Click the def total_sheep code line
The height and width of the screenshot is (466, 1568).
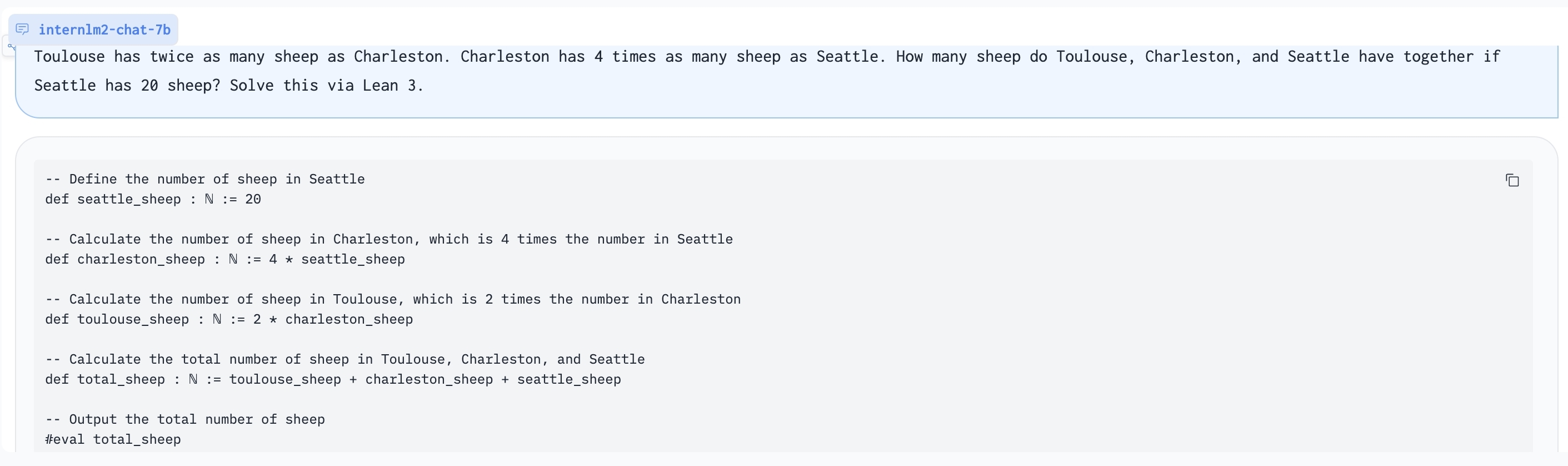(x=333, y=379)
